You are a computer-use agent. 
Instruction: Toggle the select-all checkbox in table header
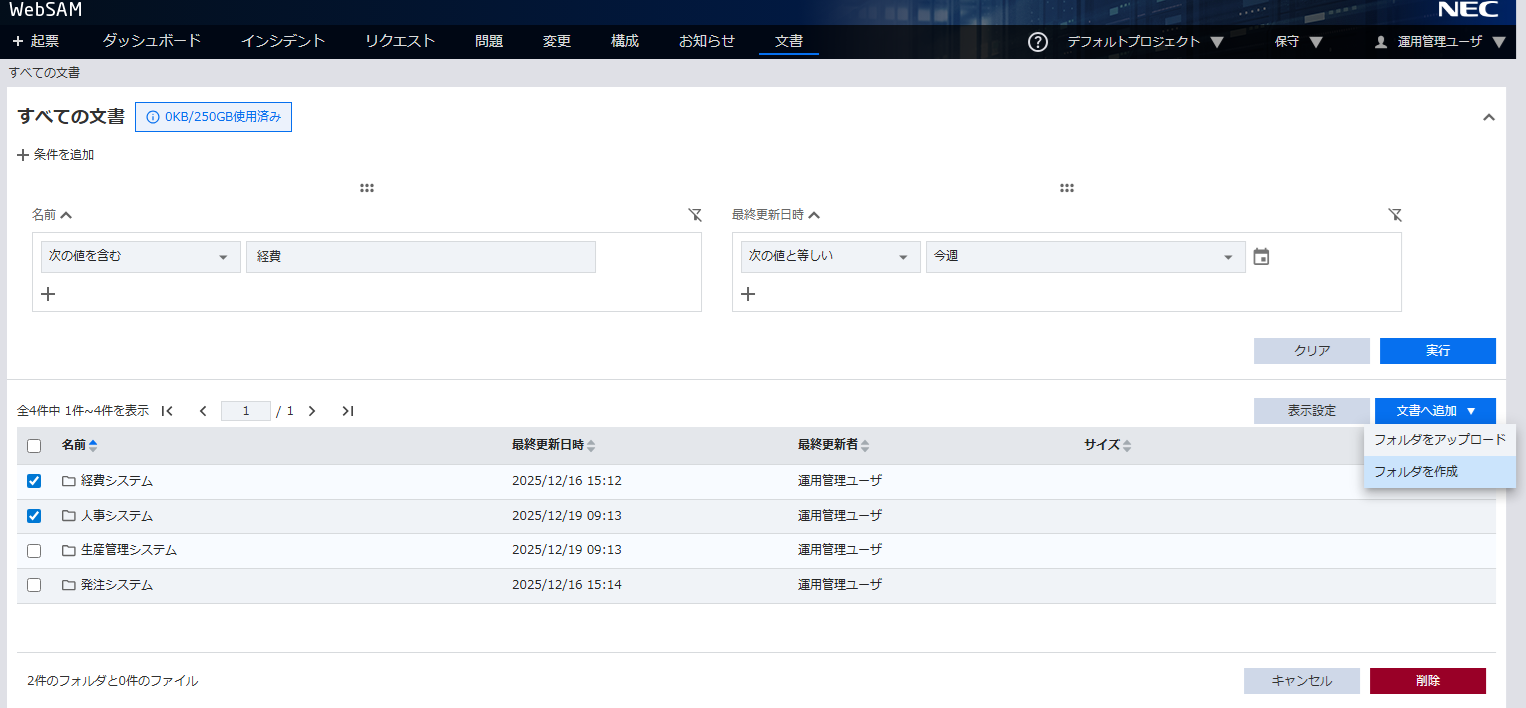(x=34, y=446)
